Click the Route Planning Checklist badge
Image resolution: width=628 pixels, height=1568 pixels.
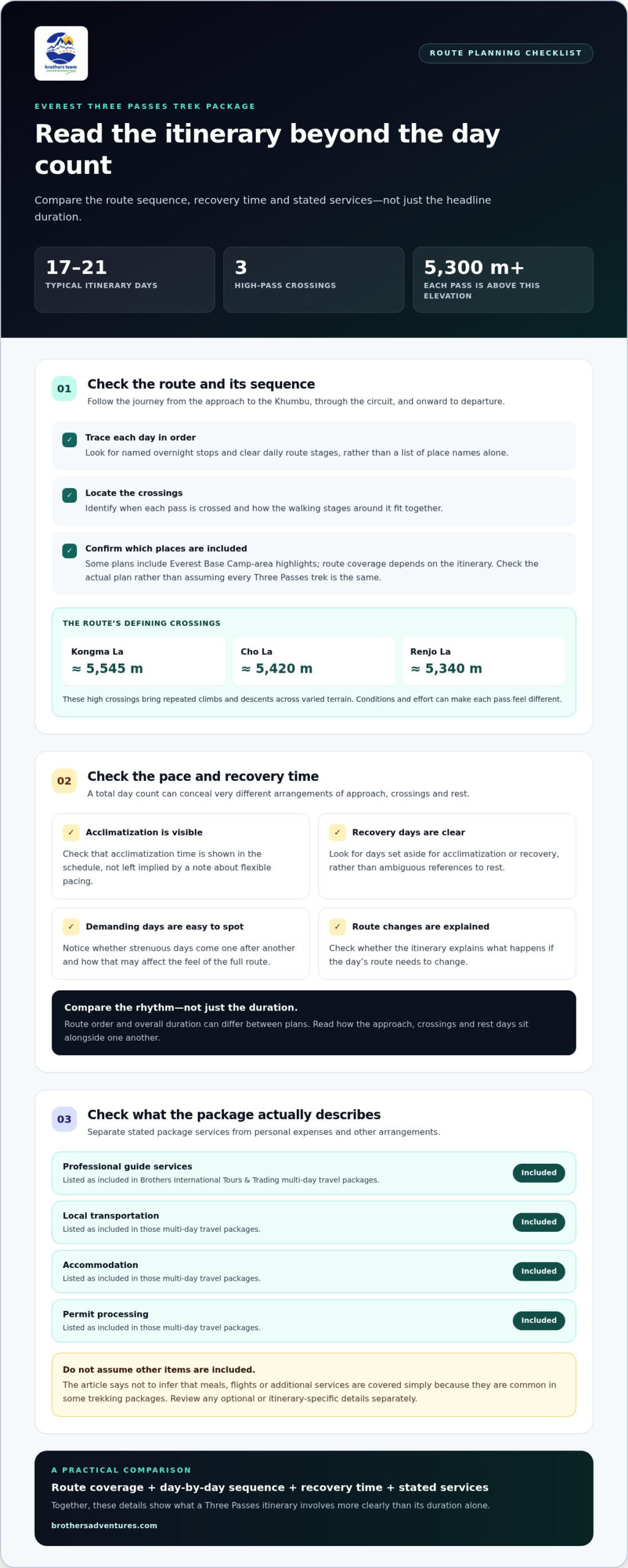(506, 53)
